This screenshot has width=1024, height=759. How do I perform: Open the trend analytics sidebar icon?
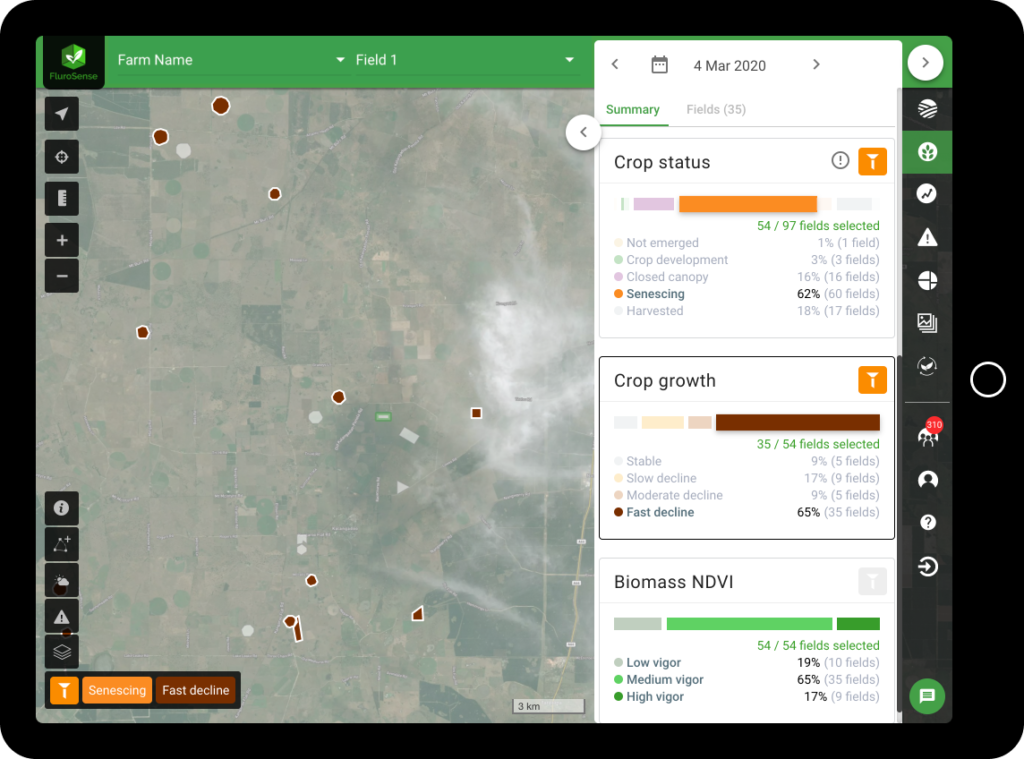[x=927, y=194]
